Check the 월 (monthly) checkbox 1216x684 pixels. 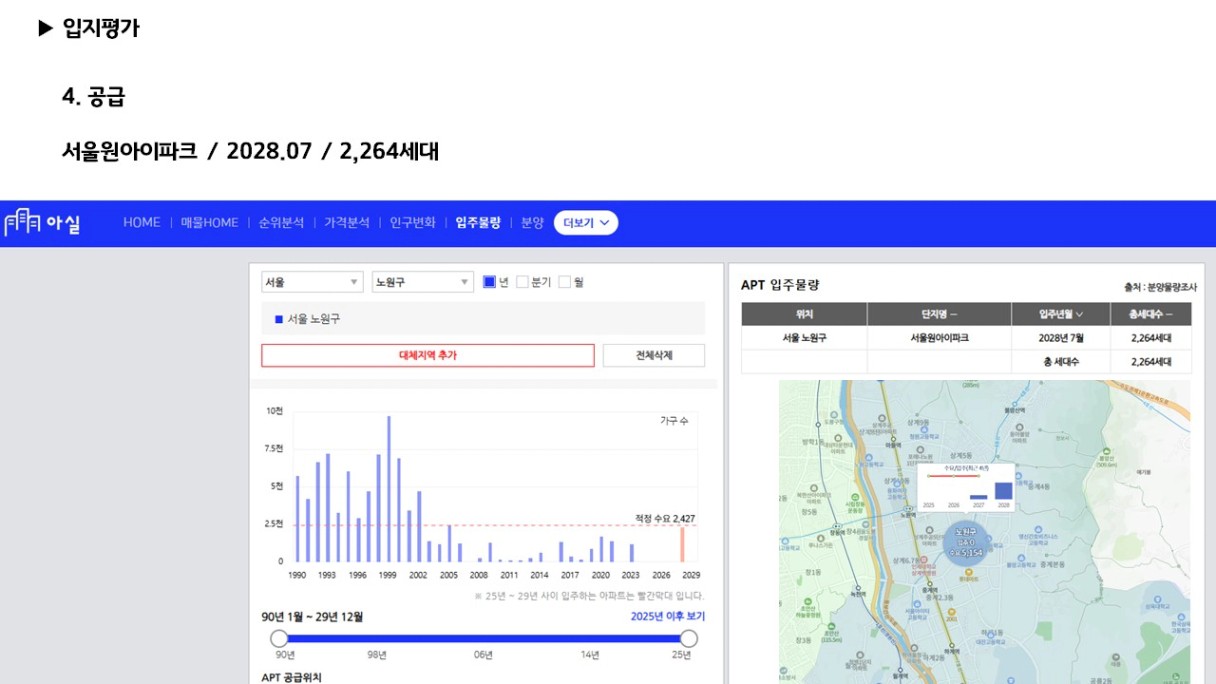point(564,282)
